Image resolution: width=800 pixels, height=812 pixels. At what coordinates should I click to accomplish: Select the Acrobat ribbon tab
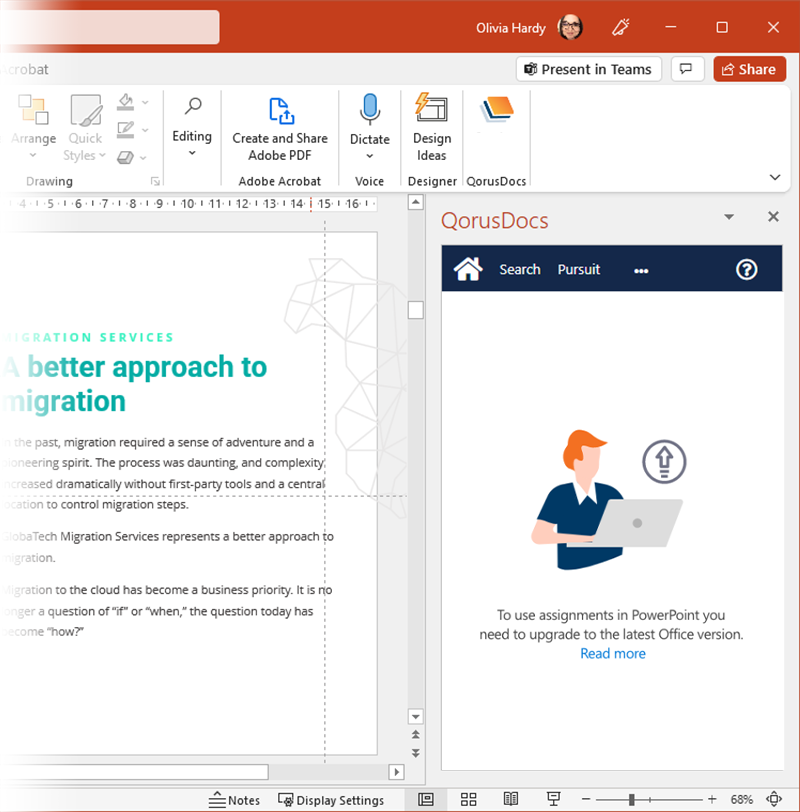click(24, 69)
